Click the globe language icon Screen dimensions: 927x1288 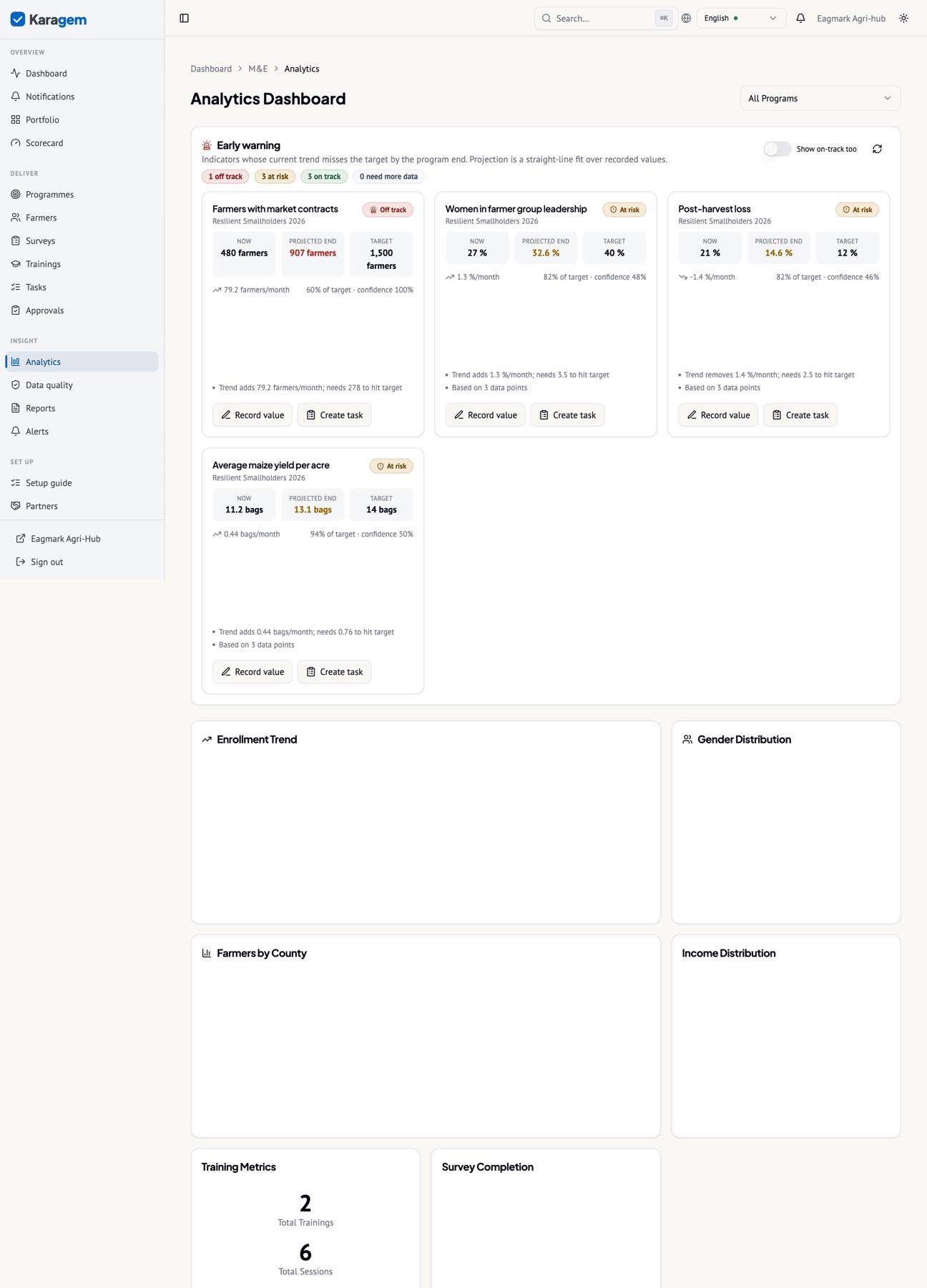click(686, 18)
